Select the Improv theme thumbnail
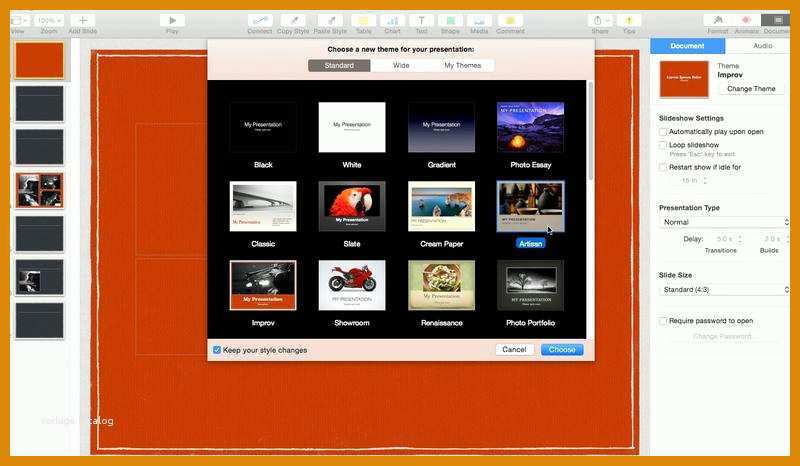Screen dimensions: 800x466 point(263,285)
